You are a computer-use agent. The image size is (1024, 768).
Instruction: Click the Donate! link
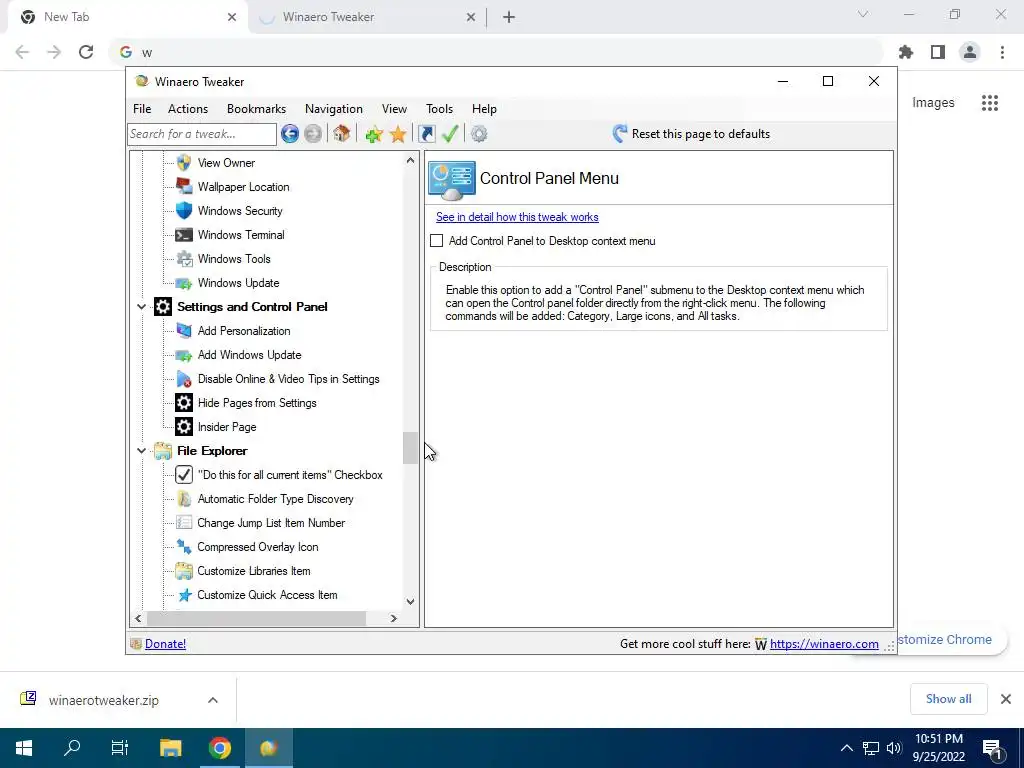tap(165, 644)
